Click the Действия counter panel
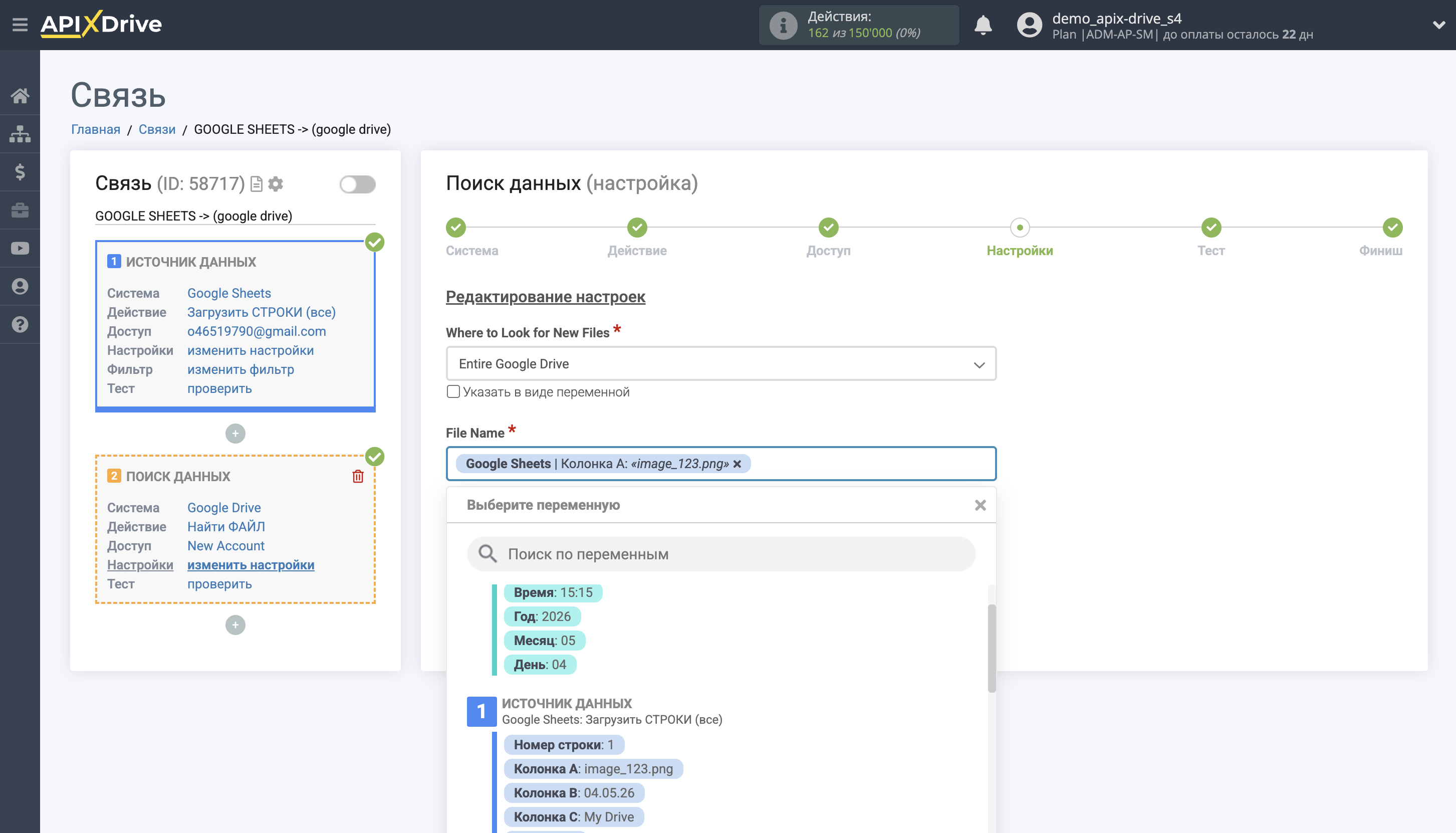This screenshot has width=1456, height=833. pos(858,25)
